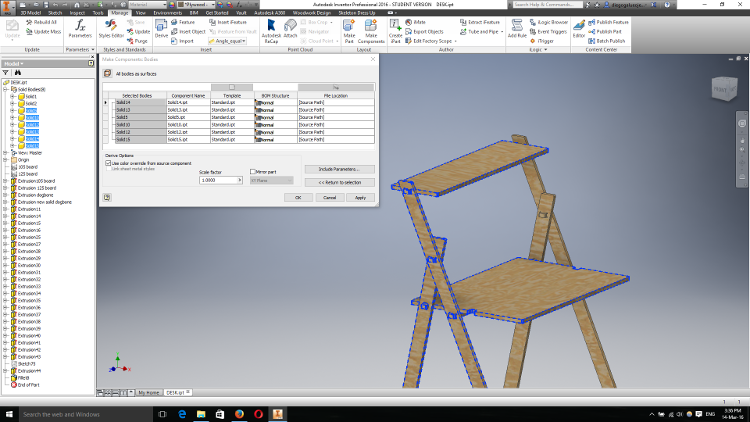
Task: Expand the Solid Bodies(8) node
Action: tap(6, 89)
